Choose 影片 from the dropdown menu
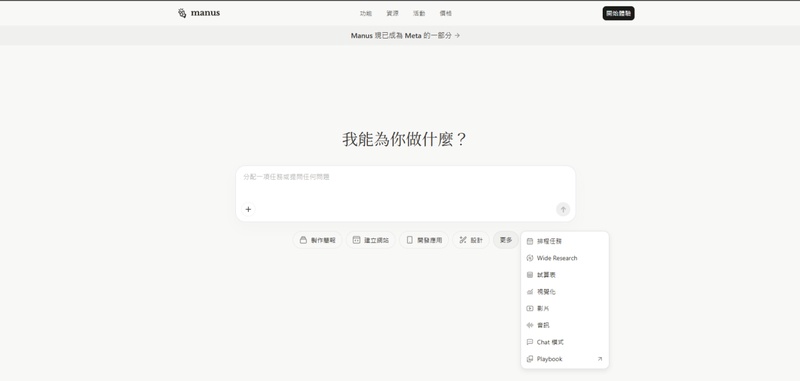 coord(565,309)
